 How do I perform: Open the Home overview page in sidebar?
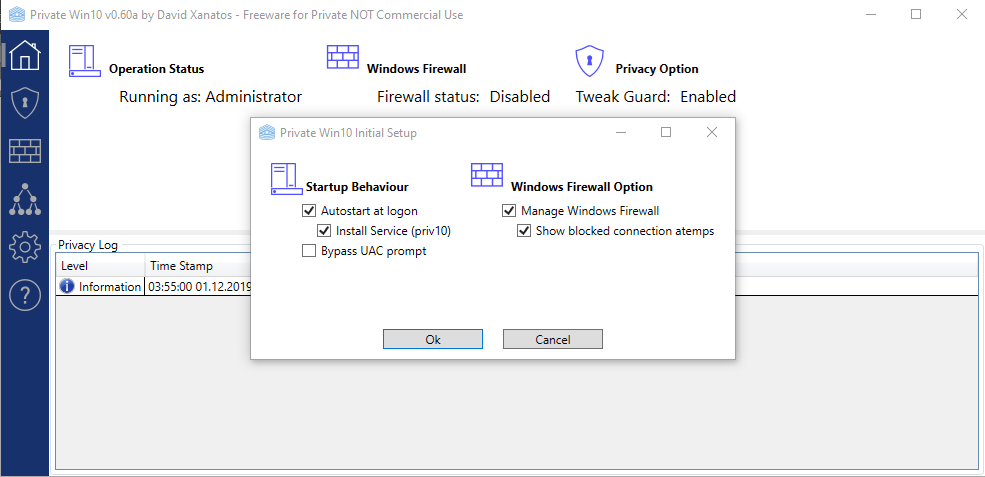(24, 55)
